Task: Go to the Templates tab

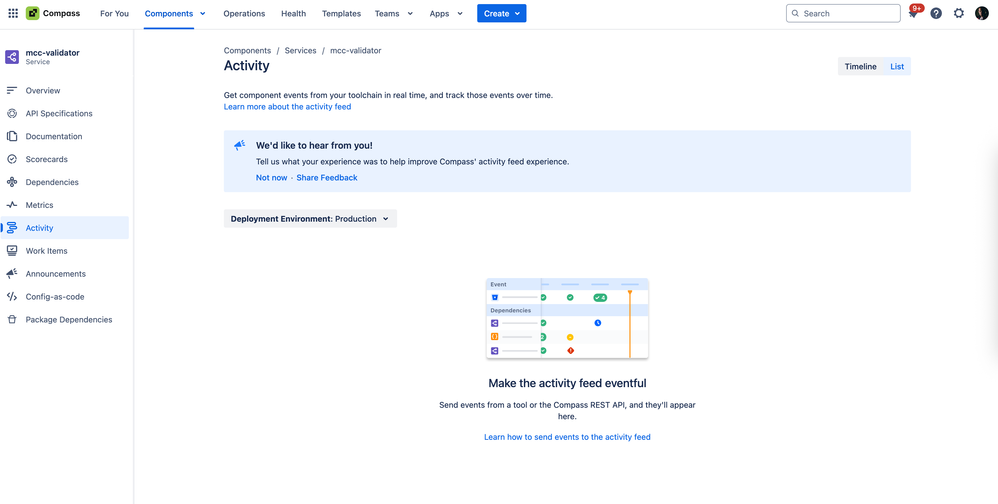Action: pyautogui.click(x=341, y=14)
